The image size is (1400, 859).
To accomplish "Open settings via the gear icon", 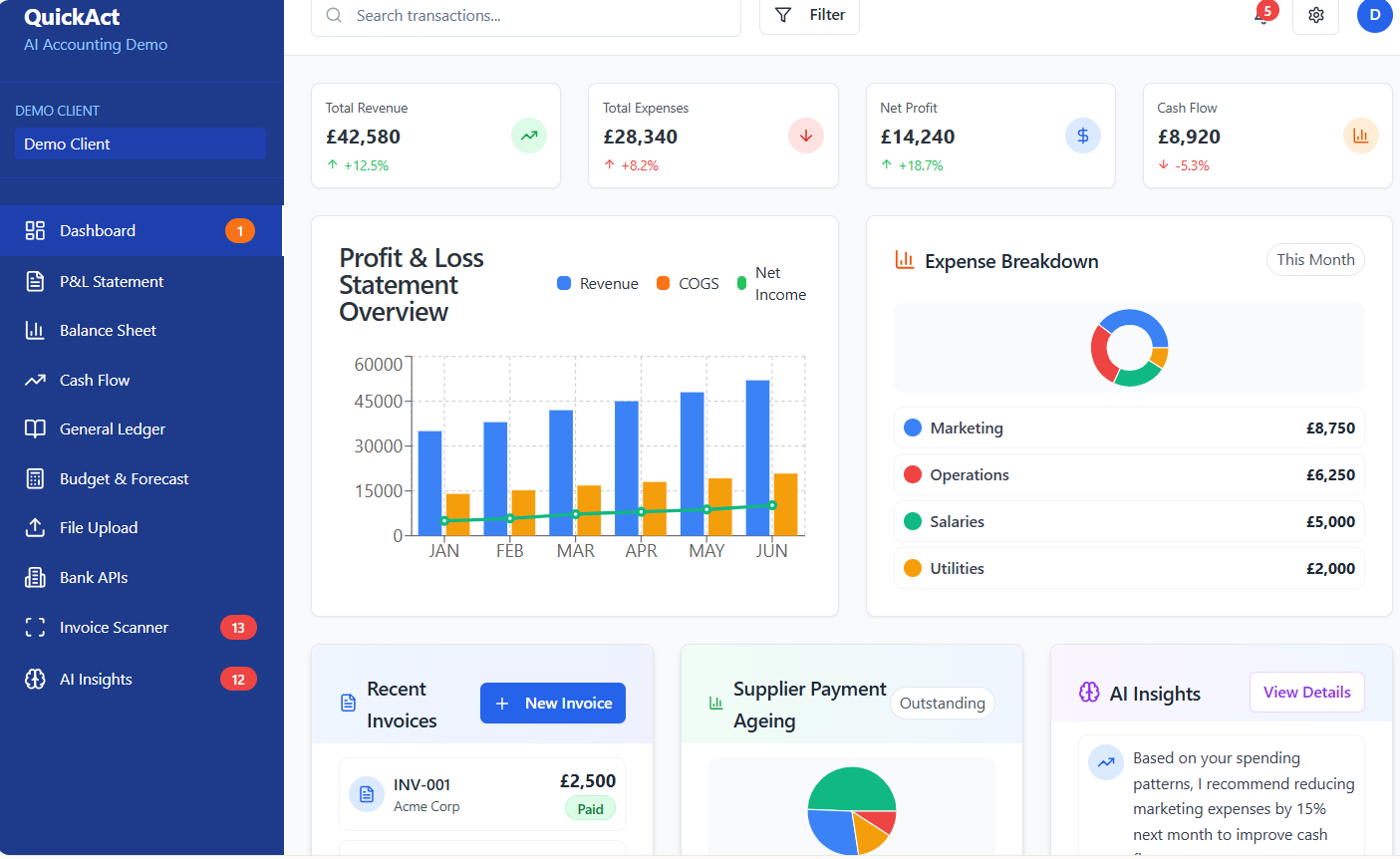I will (x=1315, y=16).
